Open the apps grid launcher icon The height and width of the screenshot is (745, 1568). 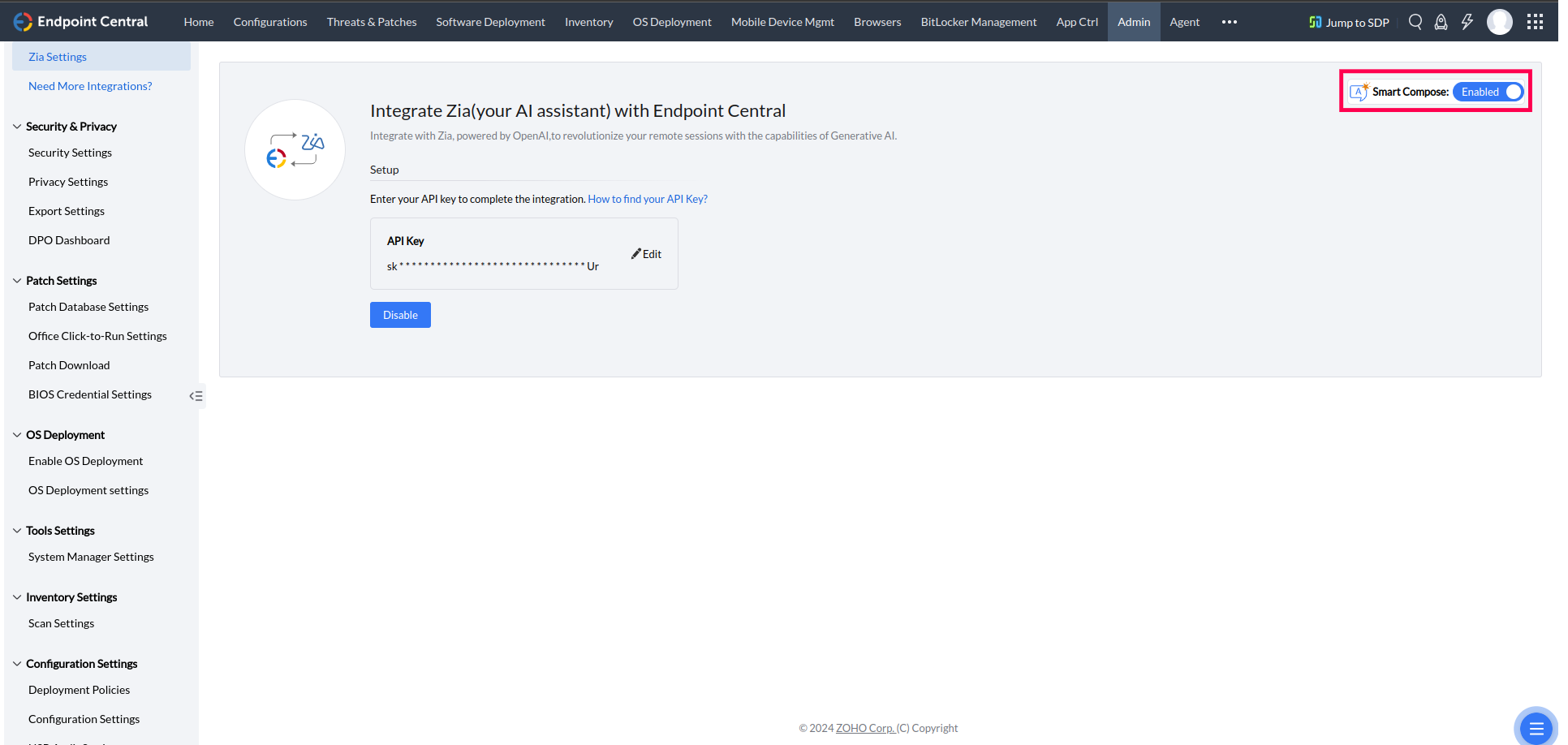[1535, 22]
